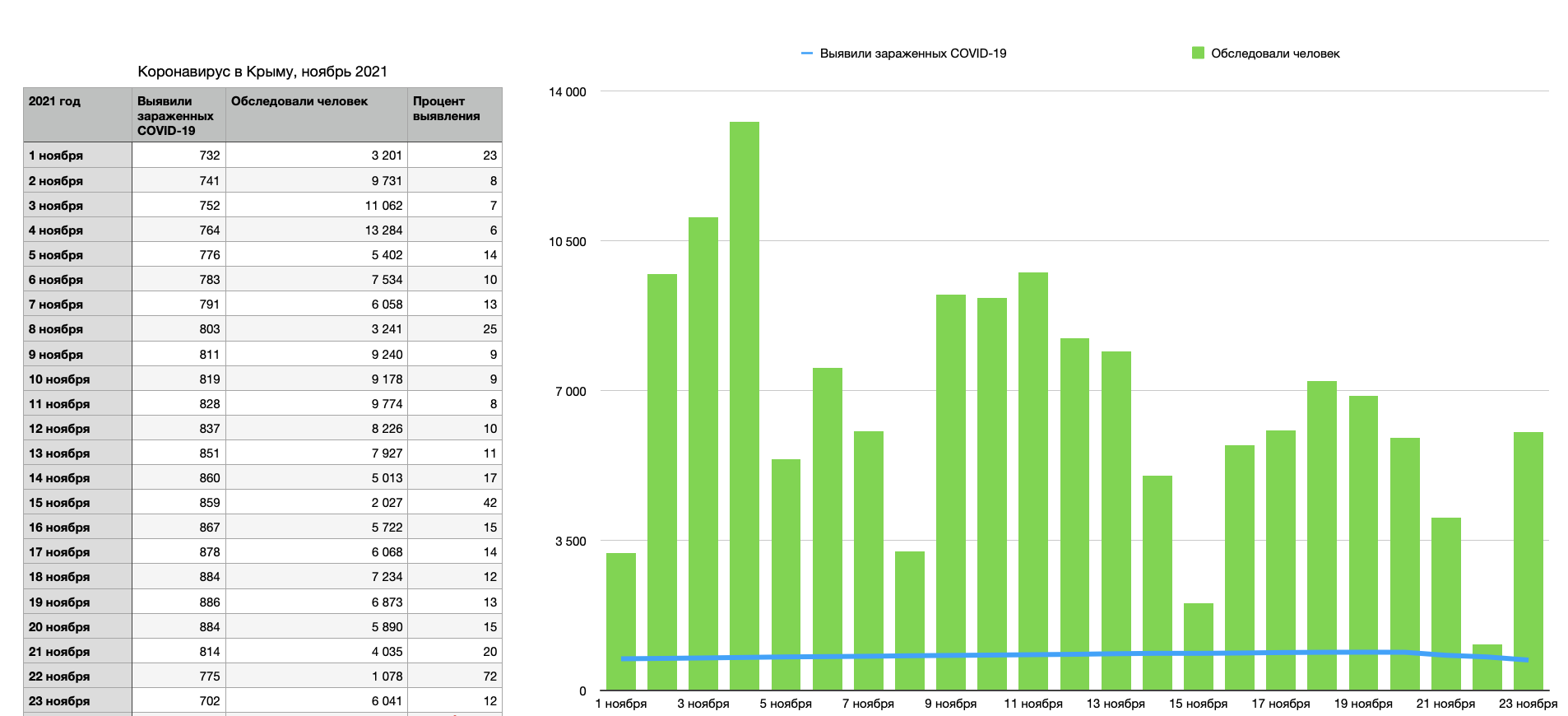The height and width of the screenshot is (716, 1568).
Task: Click the Выявили зараженных COVID-19 table header
Action: [x=179, y=115]
